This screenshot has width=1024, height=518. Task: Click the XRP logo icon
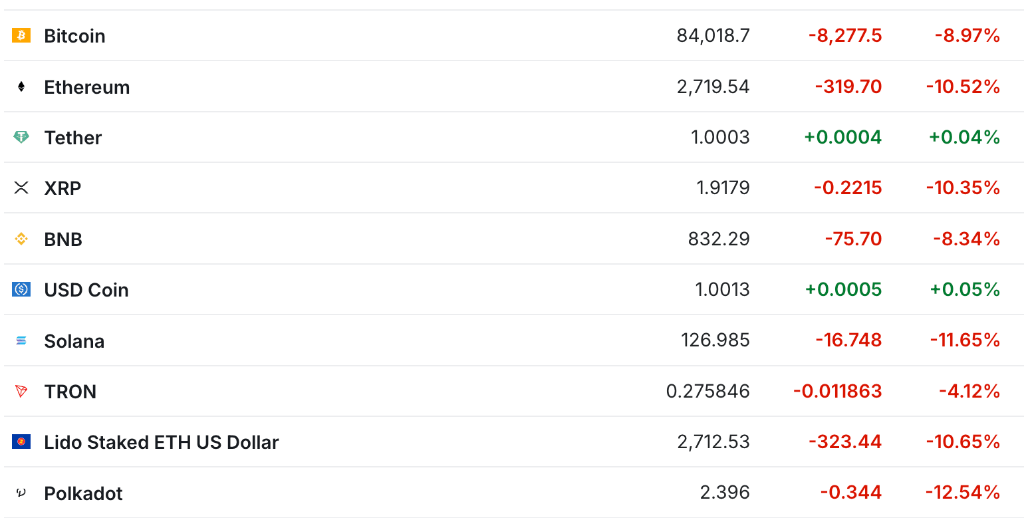pyautogui.click(x=21, y=188)
